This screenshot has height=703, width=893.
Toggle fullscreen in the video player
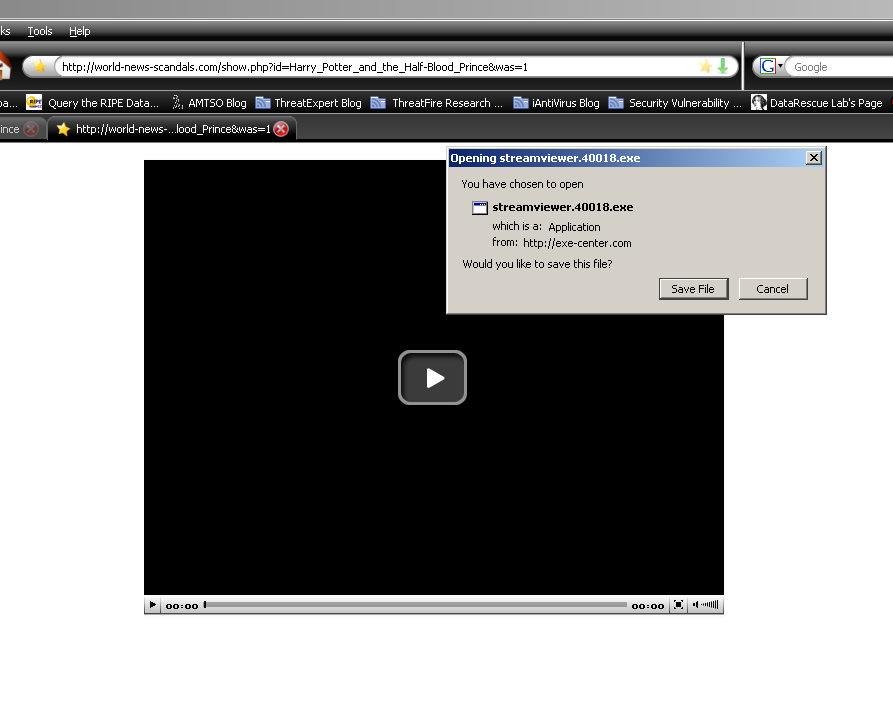point(678,605)
